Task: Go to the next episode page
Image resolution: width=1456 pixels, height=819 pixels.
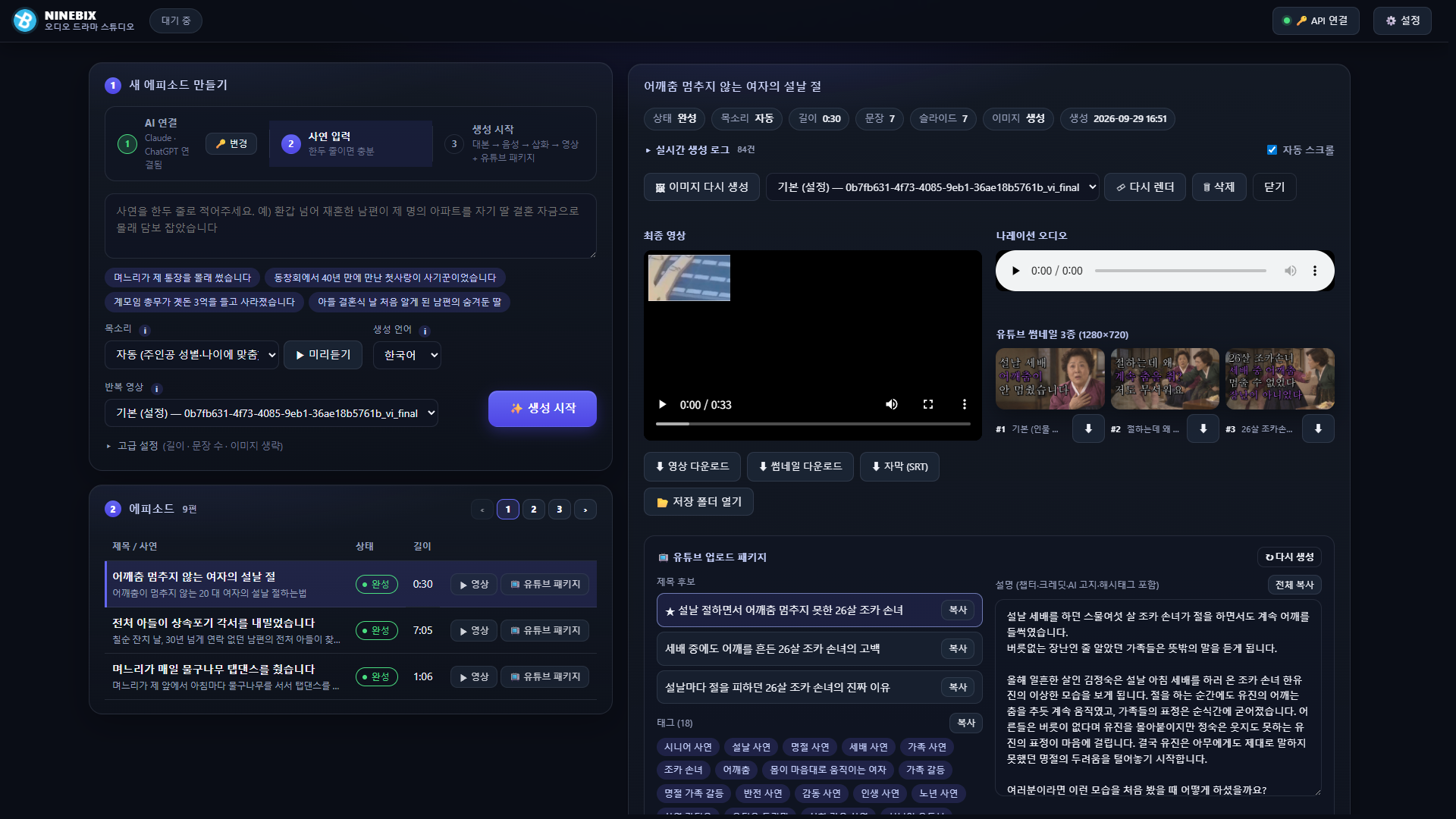Action: [x=585, y=510]
